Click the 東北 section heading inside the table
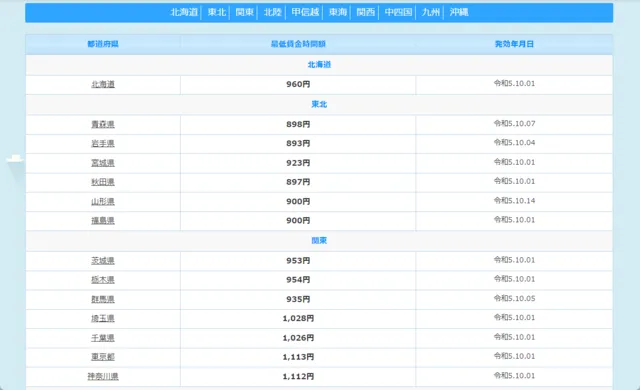Viewport: 640px width, 390px height. pyautogui.click(x=319, y=104)
